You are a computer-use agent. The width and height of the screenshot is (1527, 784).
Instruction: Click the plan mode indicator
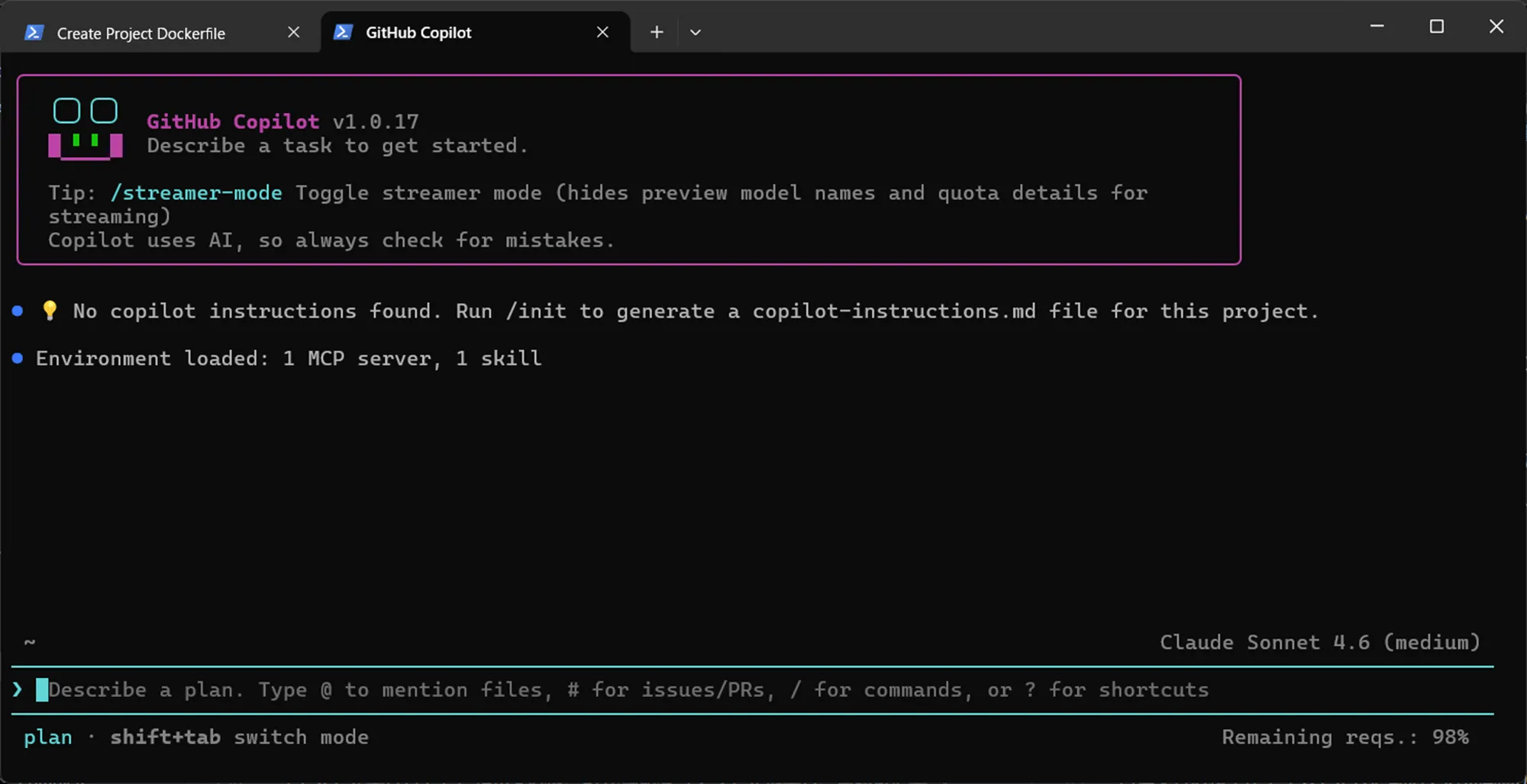click(48, 737)
